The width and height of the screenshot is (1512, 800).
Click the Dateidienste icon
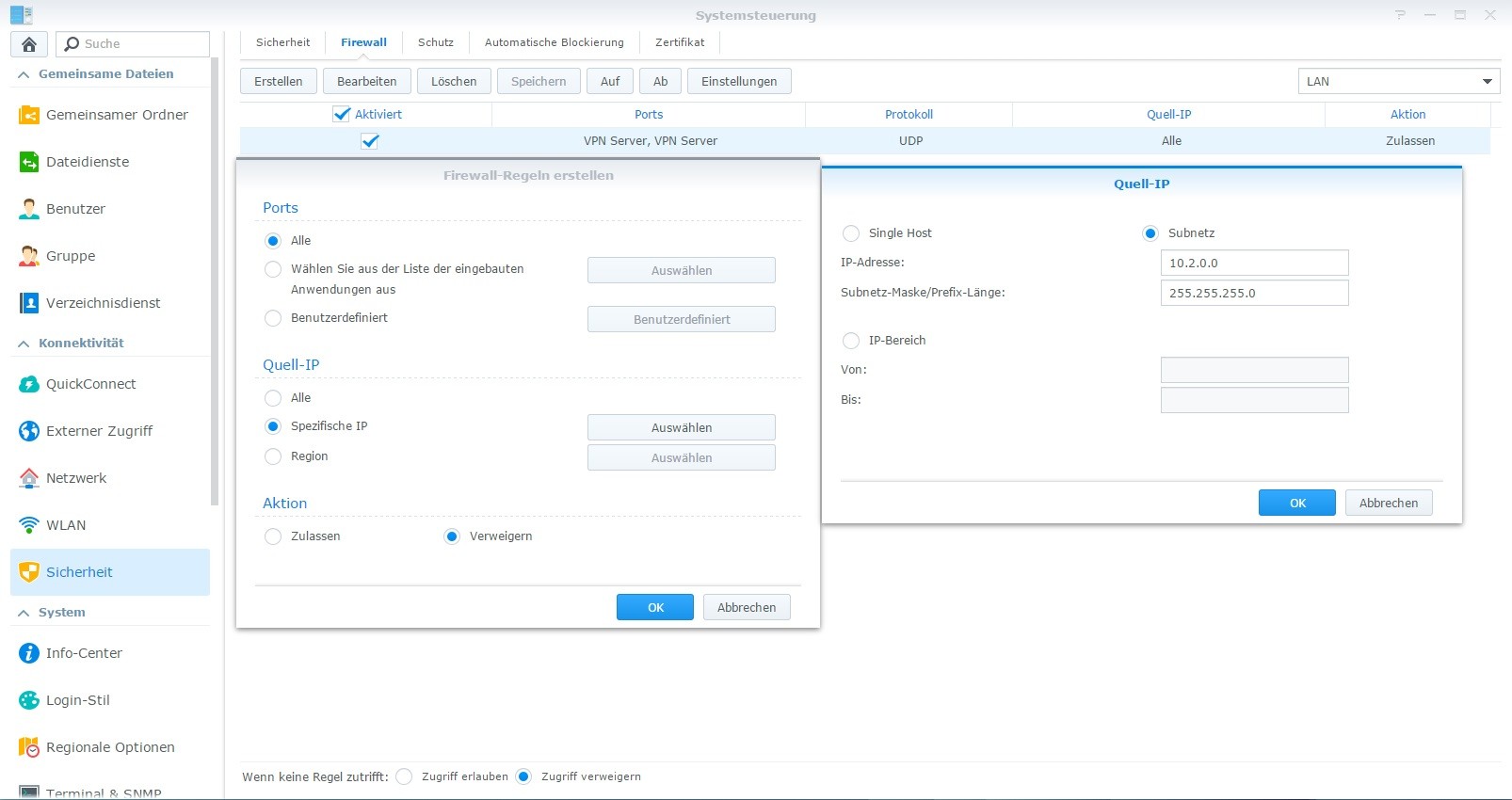point(29,162)
